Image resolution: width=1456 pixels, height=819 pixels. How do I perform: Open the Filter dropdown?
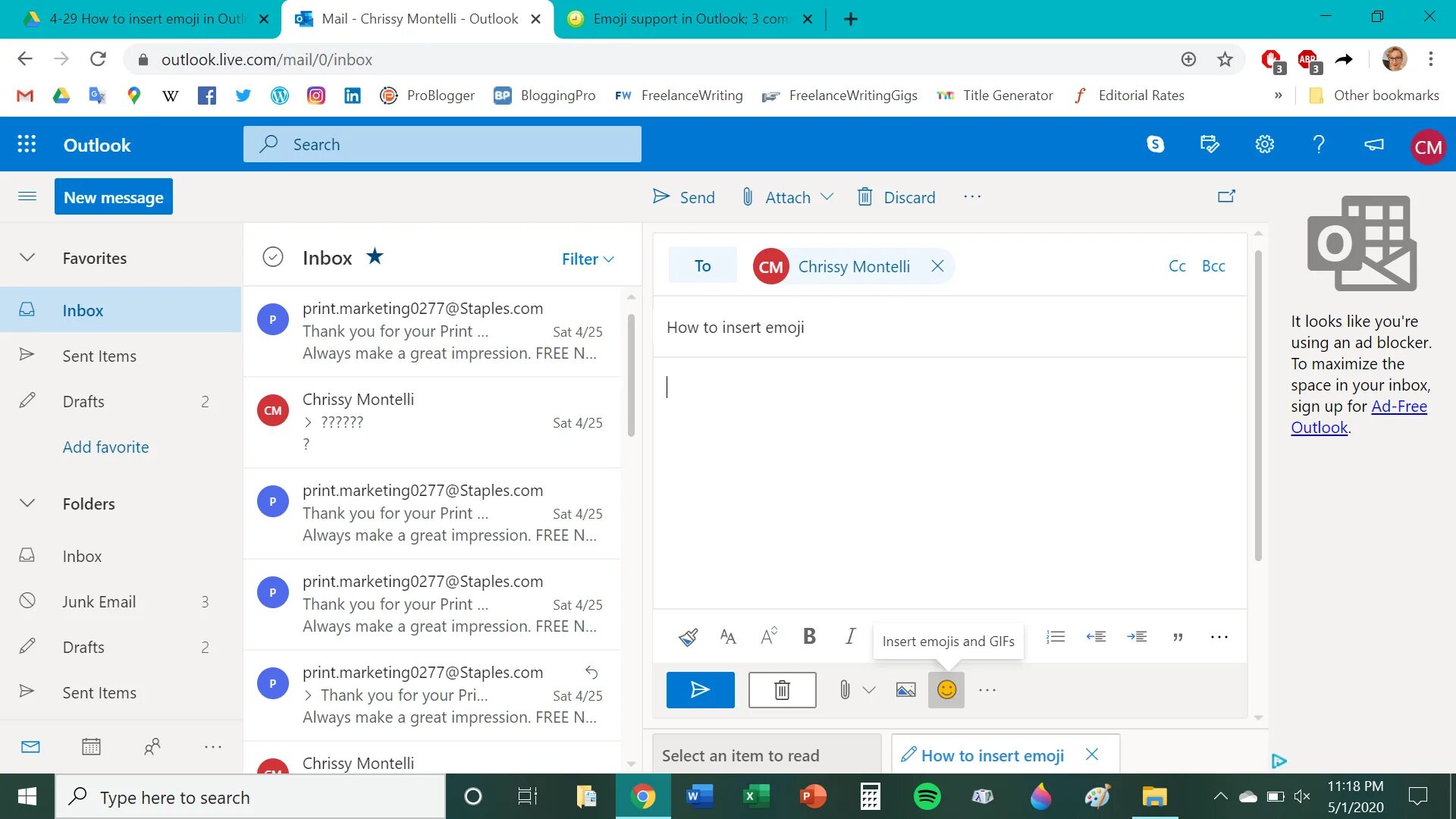(588, 259)
